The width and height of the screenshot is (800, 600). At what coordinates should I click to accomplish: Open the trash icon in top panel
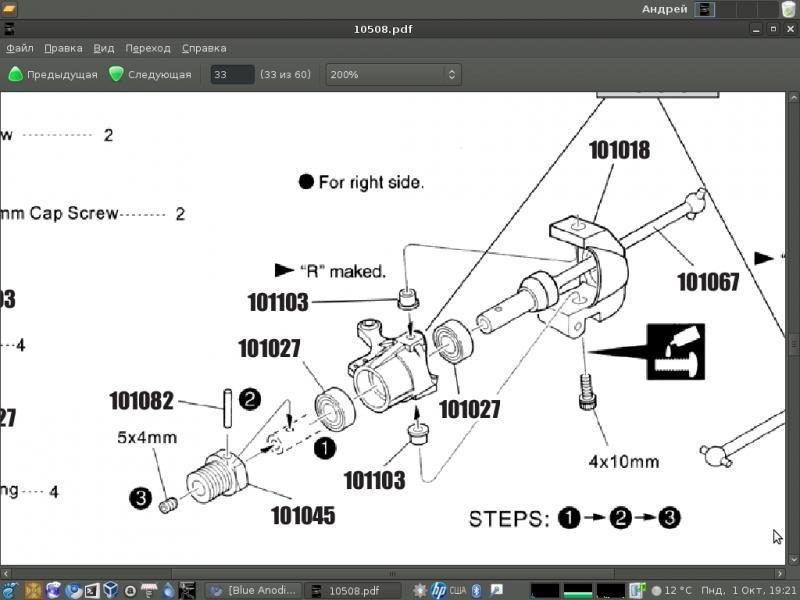788,9
